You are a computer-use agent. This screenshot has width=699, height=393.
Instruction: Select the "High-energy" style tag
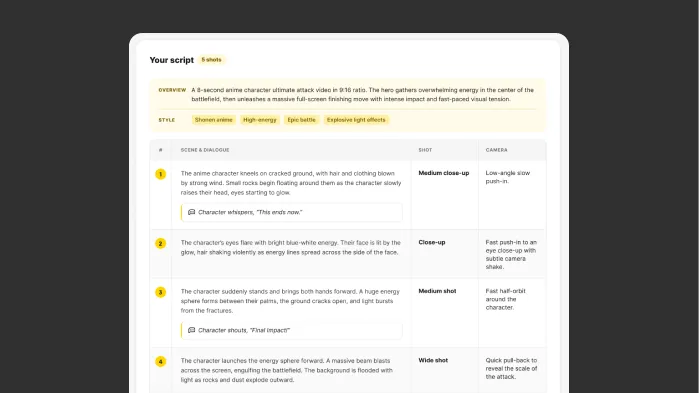pyautogui.click(x=260, y=120)
